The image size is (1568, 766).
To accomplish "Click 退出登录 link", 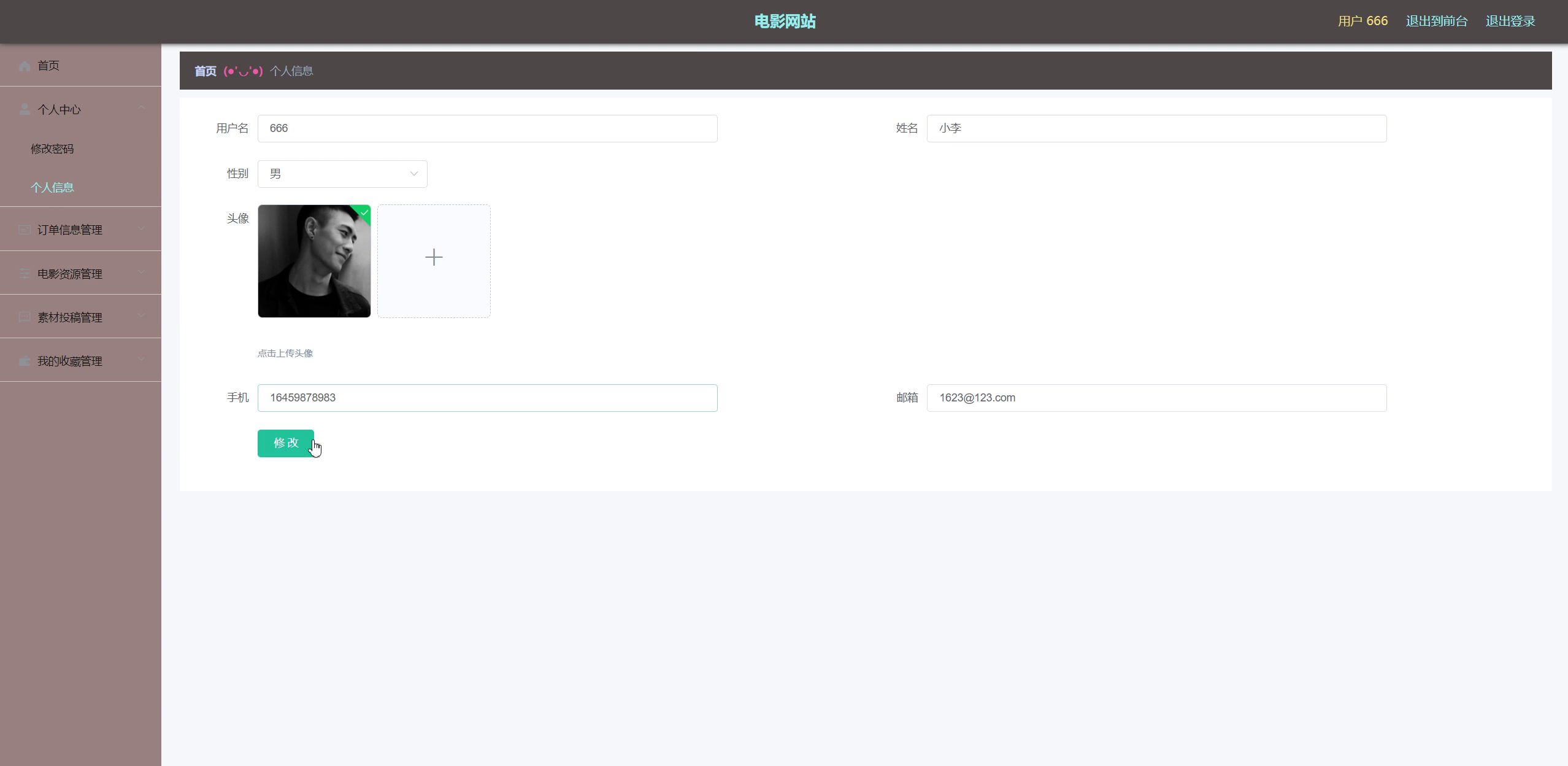I will pyautogui.click(x=1510, y=21).
